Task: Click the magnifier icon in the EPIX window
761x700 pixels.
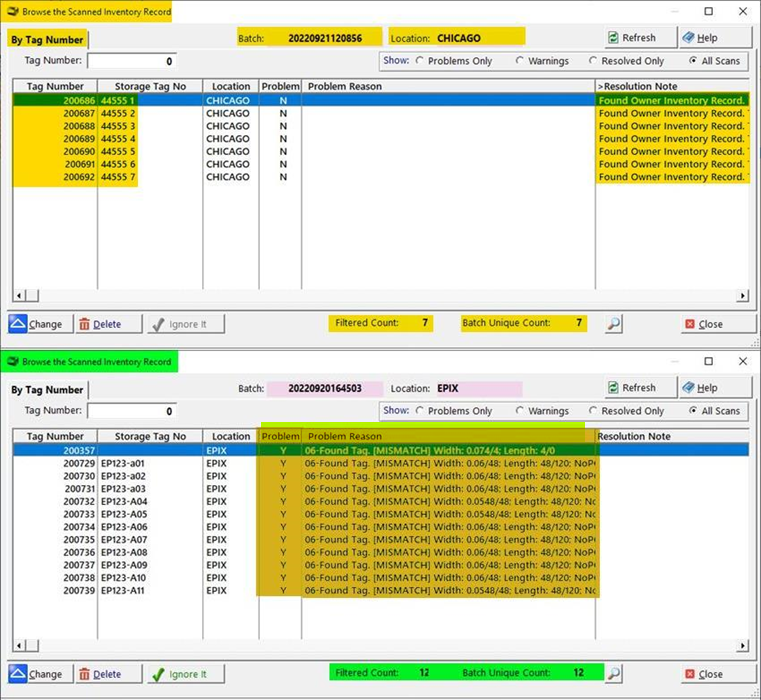Action: 614,674
